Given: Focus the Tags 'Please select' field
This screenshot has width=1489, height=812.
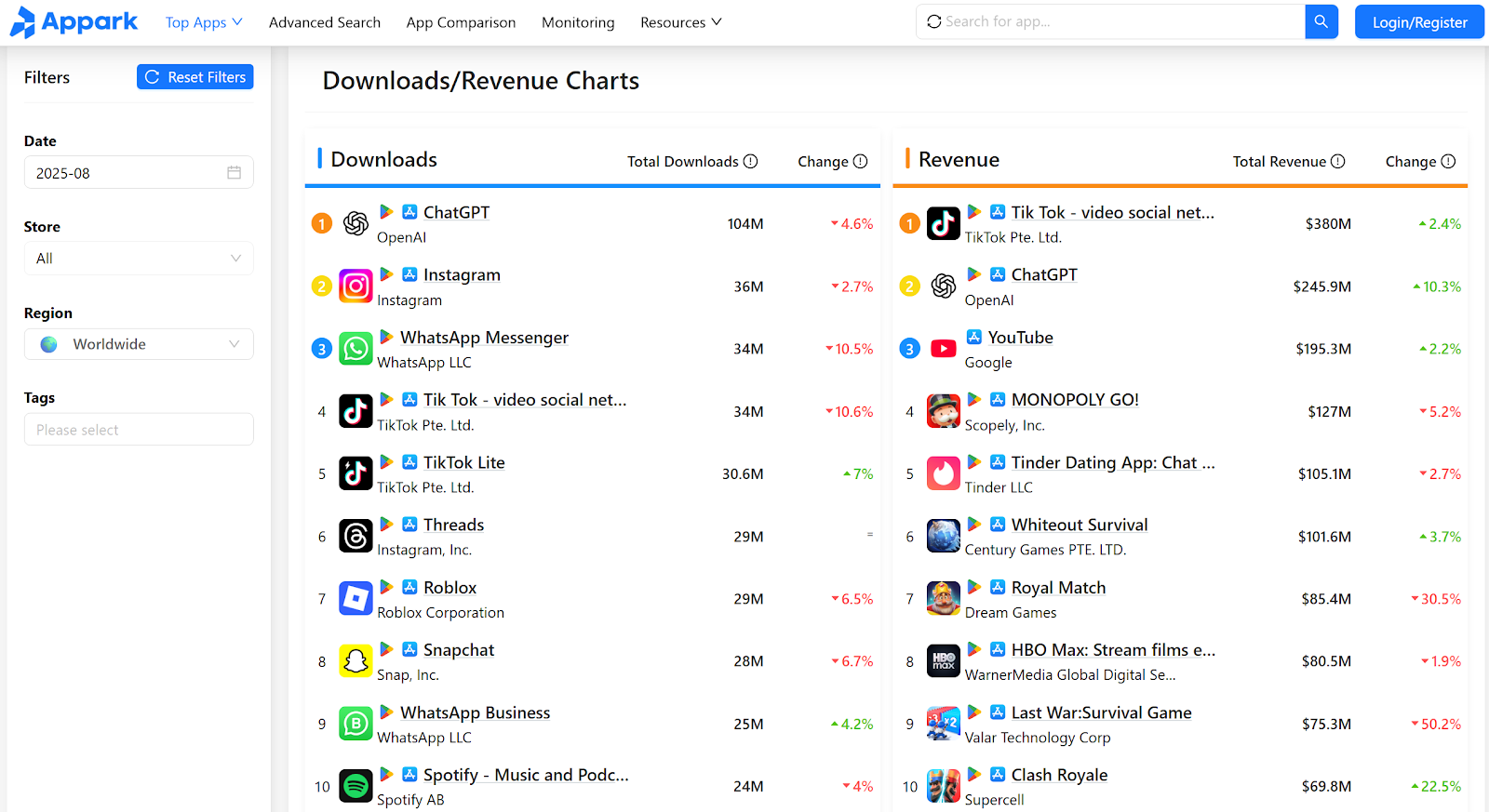Looking at the screenshot, I should click(139, 430).
